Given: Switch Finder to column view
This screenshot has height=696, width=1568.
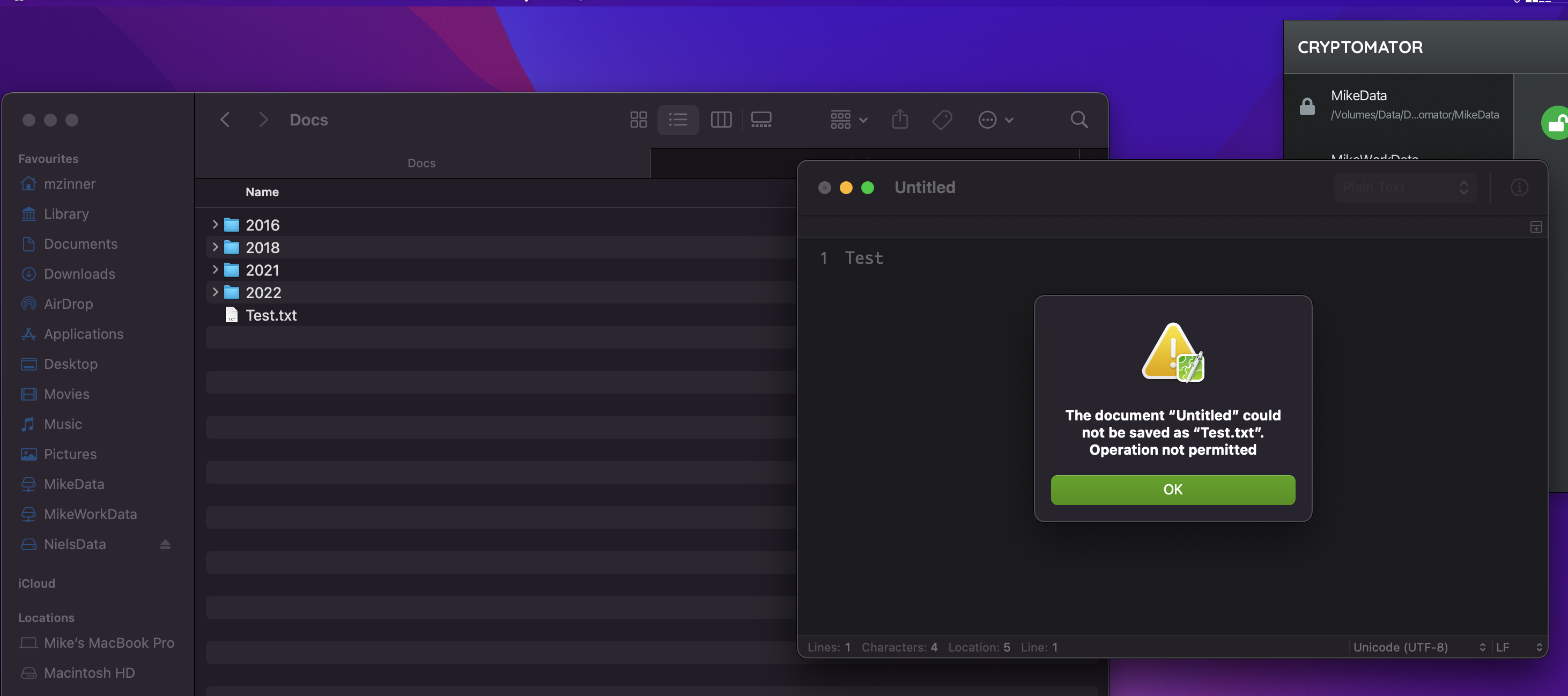Looking at the screenshot, I should [721, 120].
